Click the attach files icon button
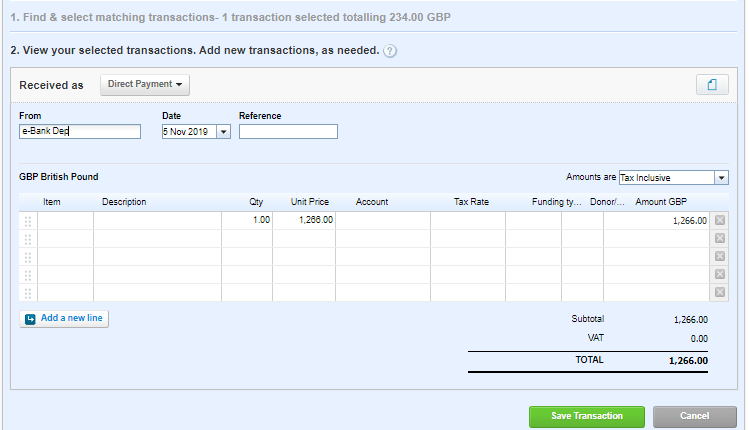Image resolution: width=749 pixels, height=430 pixels. click(x=712, y=85)
